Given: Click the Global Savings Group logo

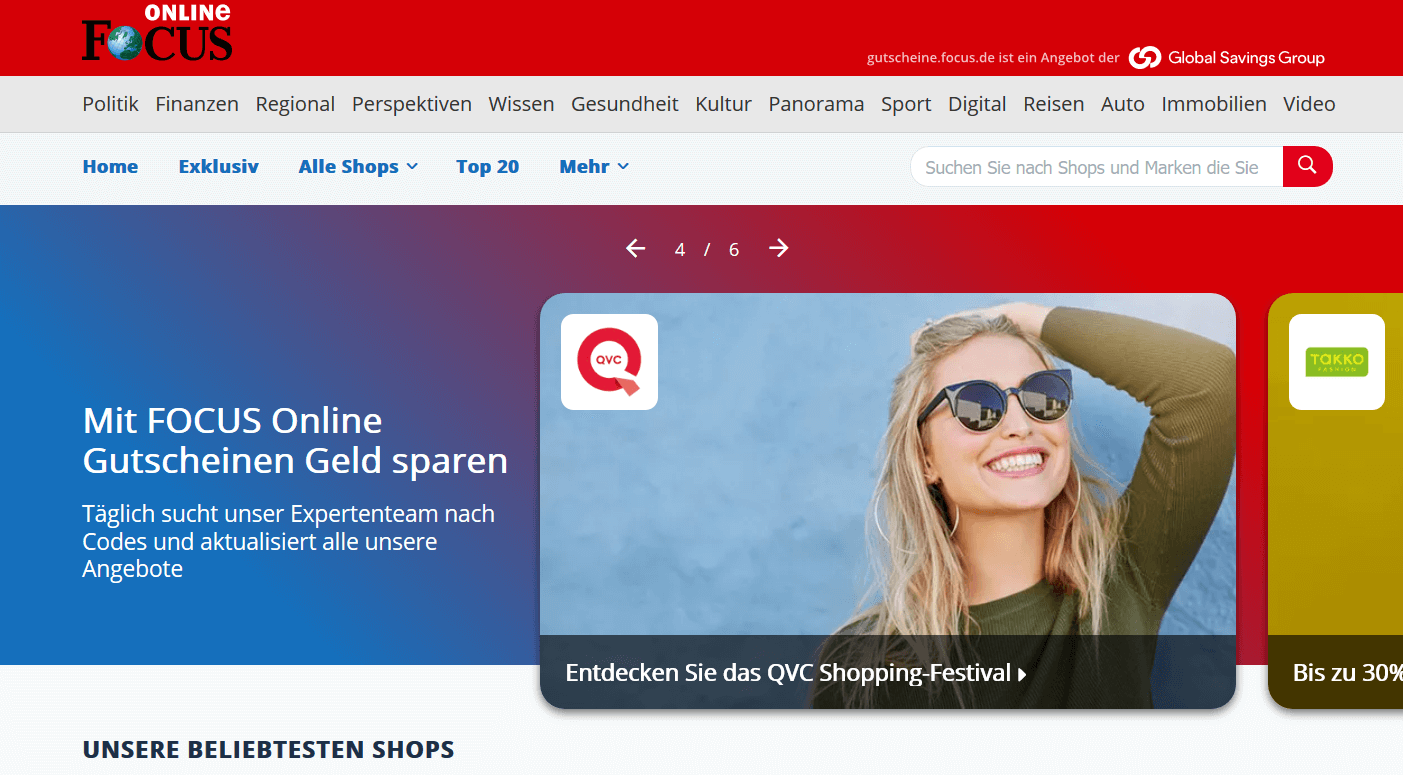Looking at the screenshot, I should pyautogui.click(x=1227, y=58).
